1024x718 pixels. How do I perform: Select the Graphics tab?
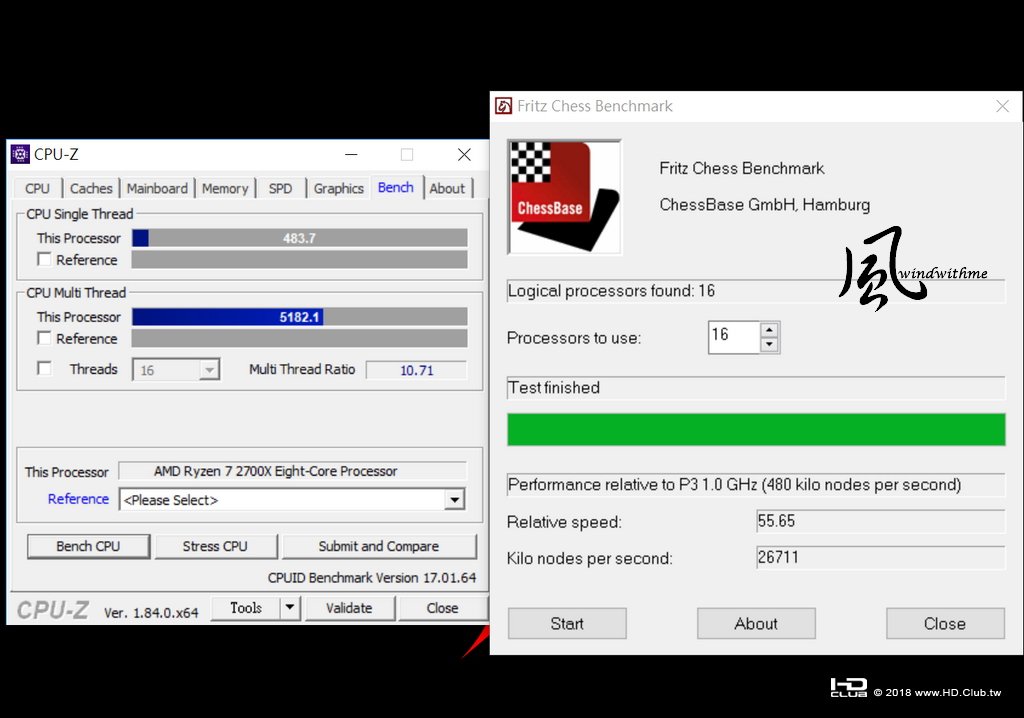(x=338, y=188)
